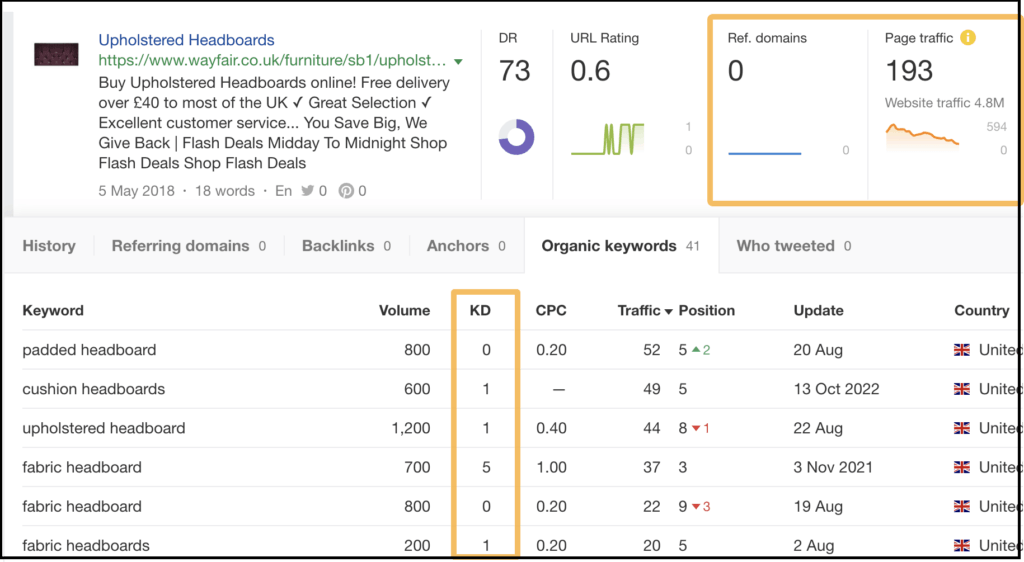Click the '1,200' volume value
This screenshot has height=562, width=1024.
(x=410, y=428)
